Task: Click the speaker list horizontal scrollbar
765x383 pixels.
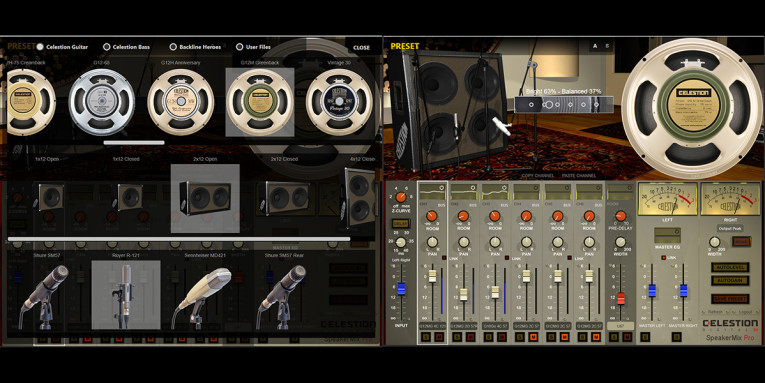Action: click(x=134, y=143)
